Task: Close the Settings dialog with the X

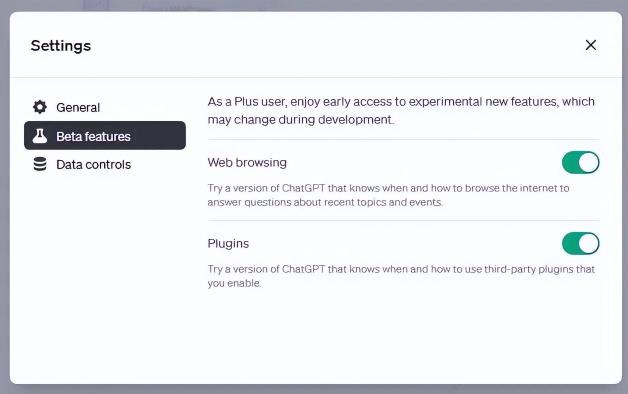Action: pyautogui.click(x=590, y=45)
